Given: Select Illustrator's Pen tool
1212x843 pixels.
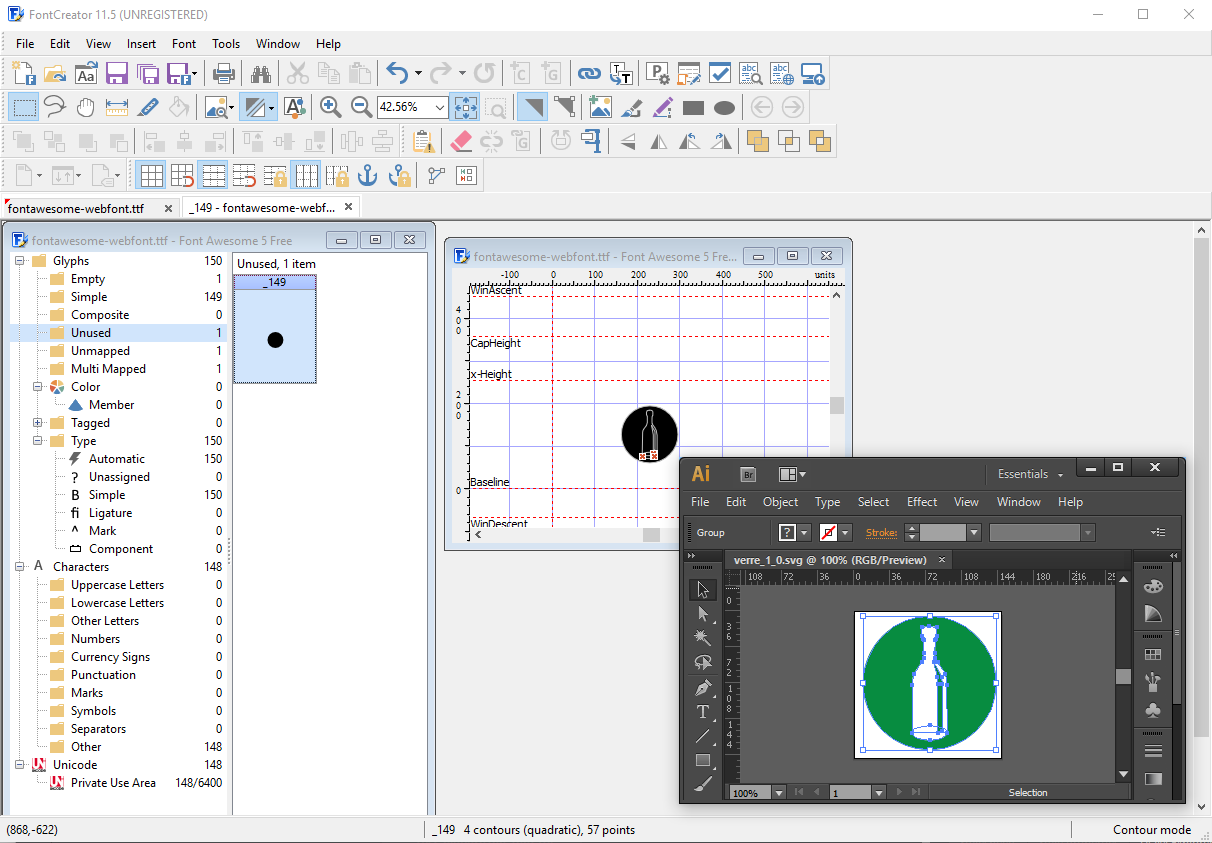Looking at the screenshot, I should point(703,688).
